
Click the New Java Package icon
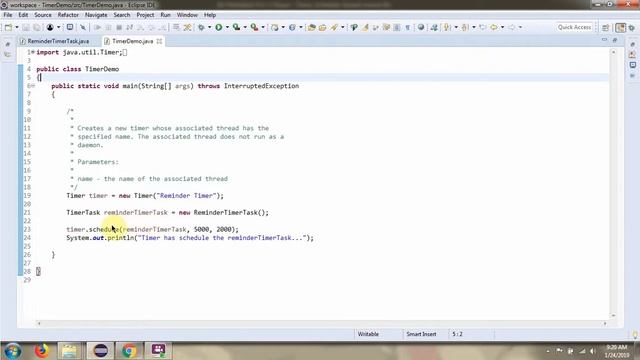coord(275,27)
